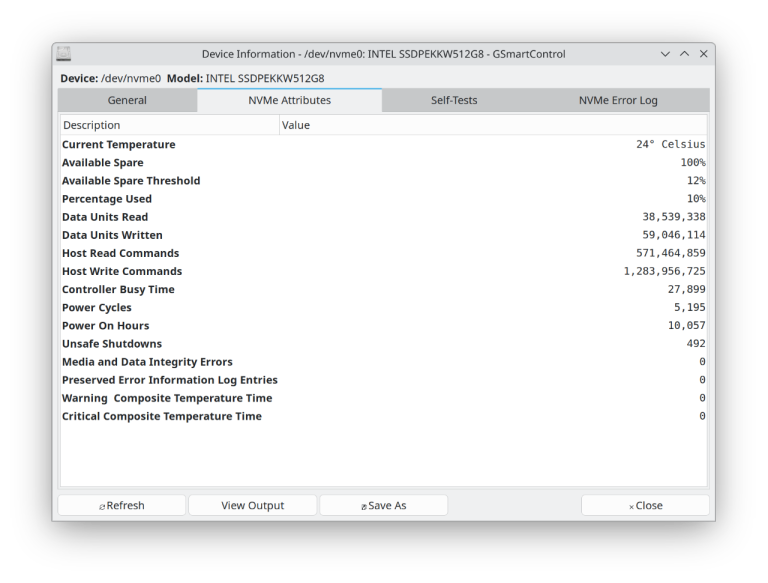Select the NVMe Attributes tab

(289, 100)
